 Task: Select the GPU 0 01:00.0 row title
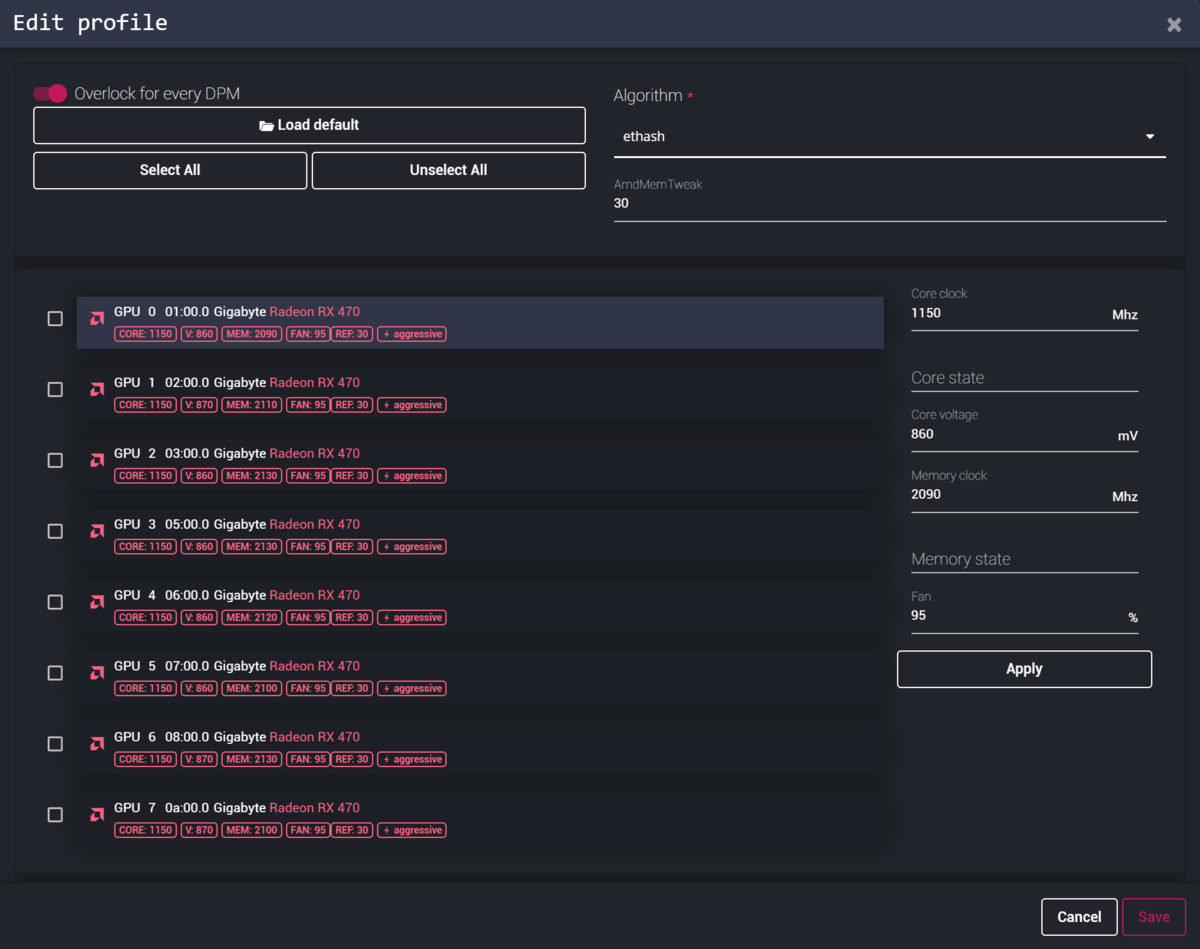(x=237, y=312)
